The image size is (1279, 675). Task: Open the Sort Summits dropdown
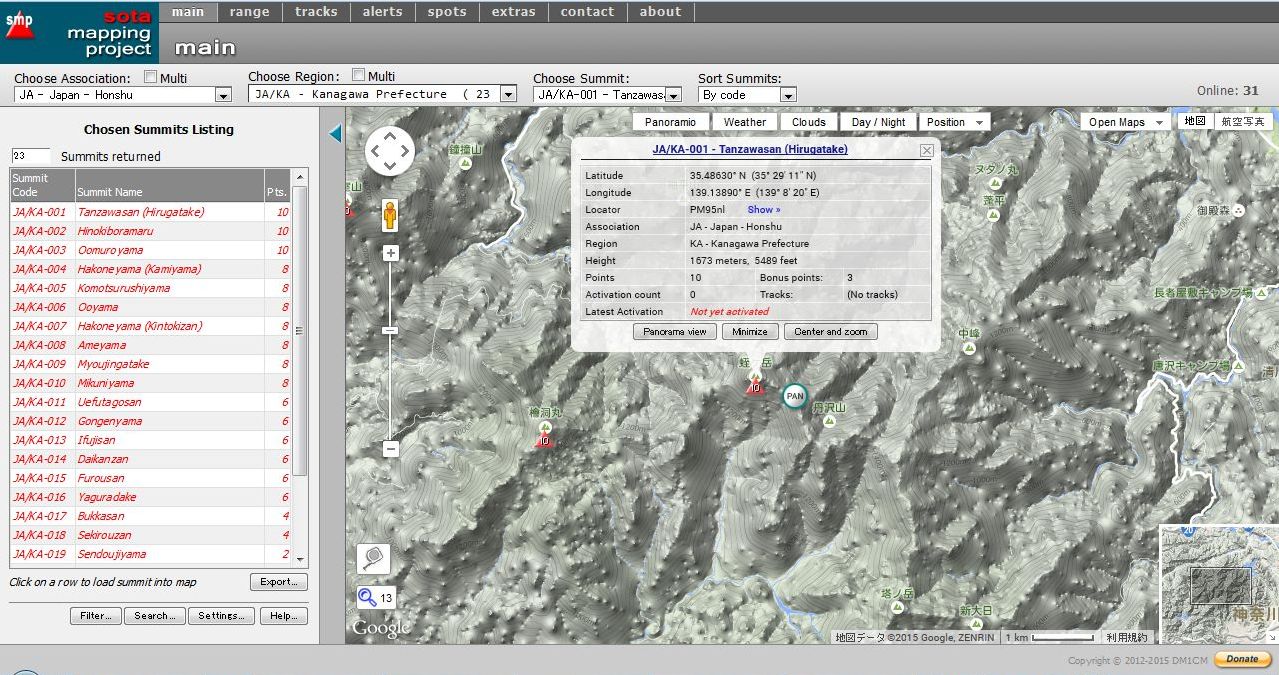pos(747,95)
